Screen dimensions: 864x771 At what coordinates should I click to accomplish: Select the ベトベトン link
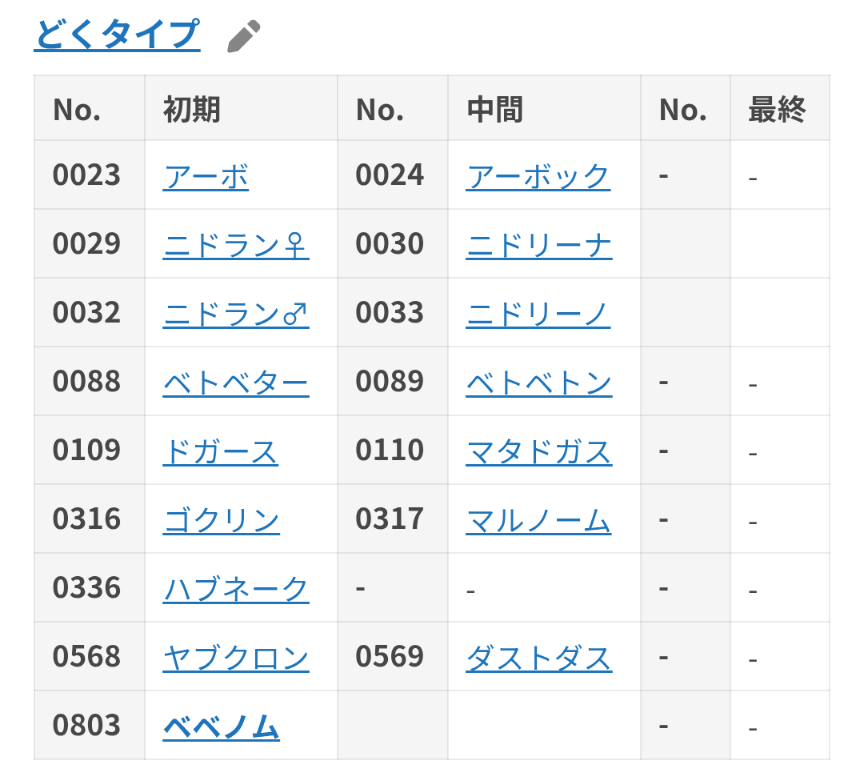pyautogui.click(x=538, y=383)
